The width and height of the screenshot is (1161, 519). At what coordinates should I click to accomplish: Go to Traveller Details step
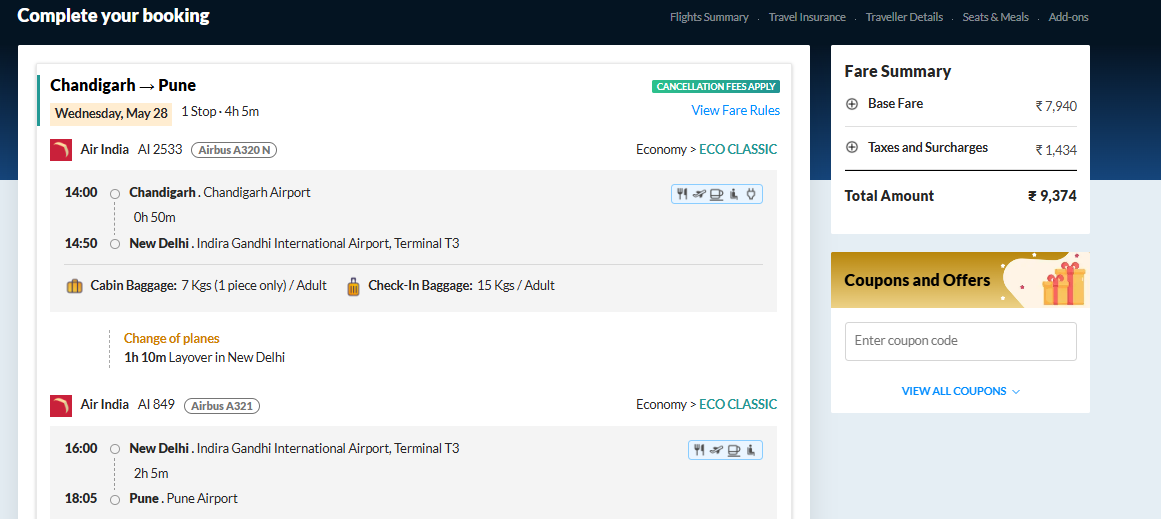905,17
